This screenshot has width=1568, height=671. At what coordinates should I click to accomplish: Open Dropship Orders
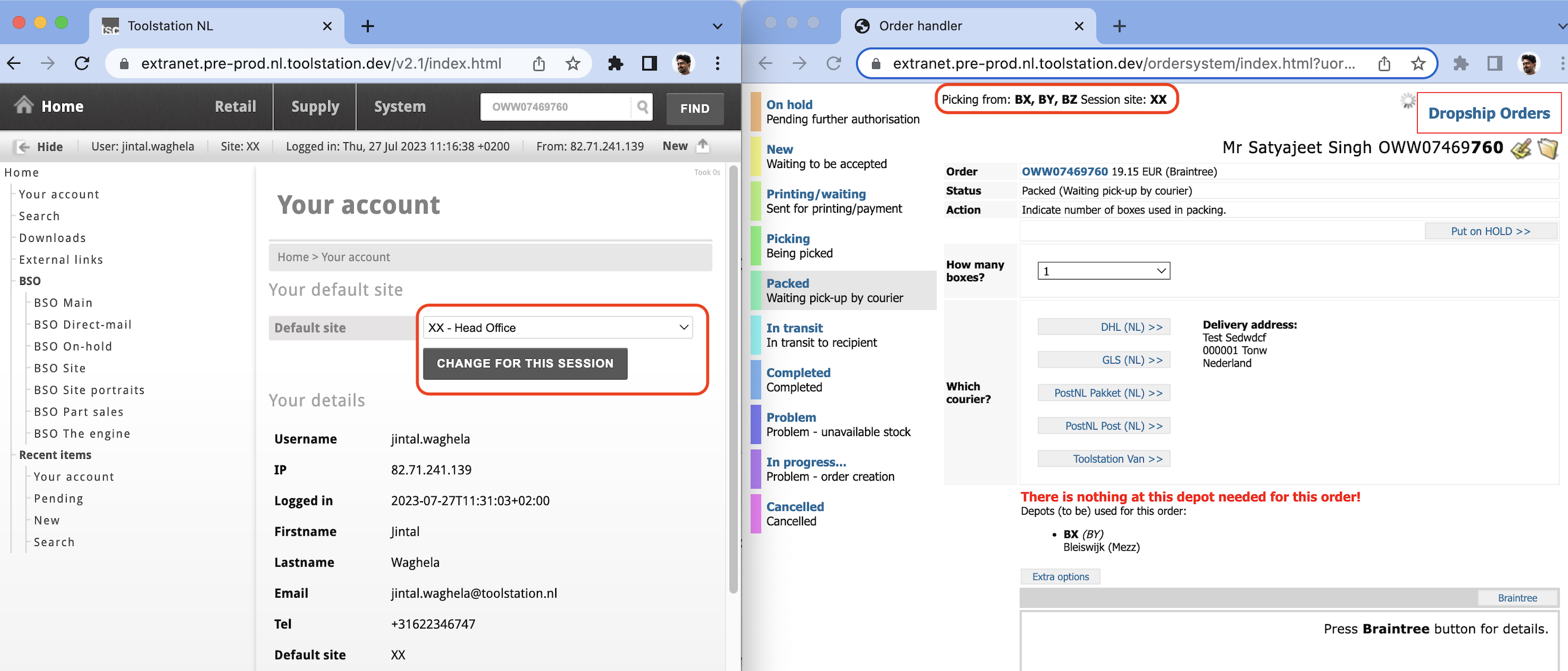pos(1489,113)
